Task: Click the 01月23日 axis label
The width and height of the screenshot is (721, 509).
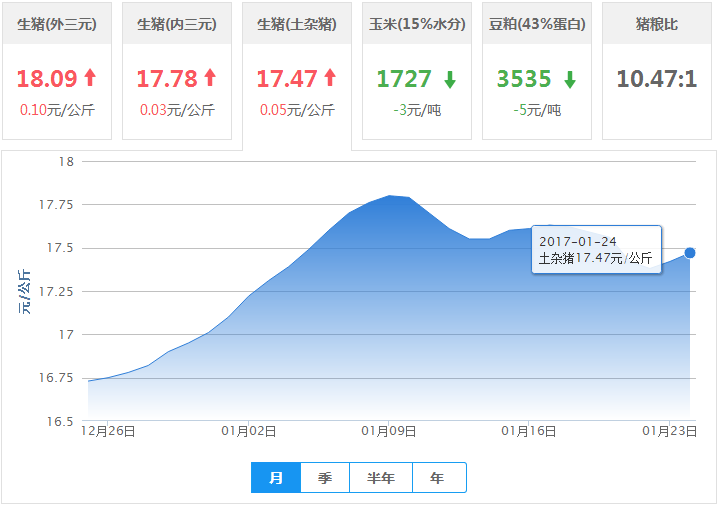Action: pos(670,431)
